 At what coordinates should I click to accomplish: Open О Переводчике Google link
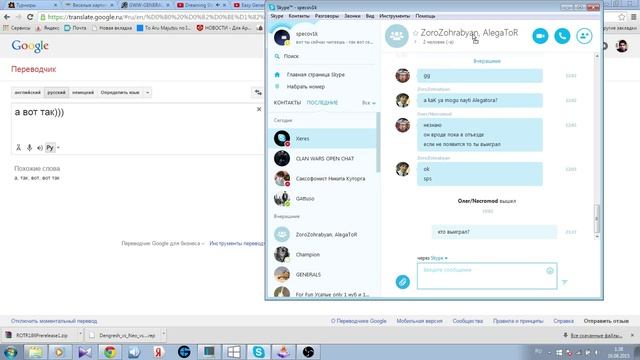359,321
